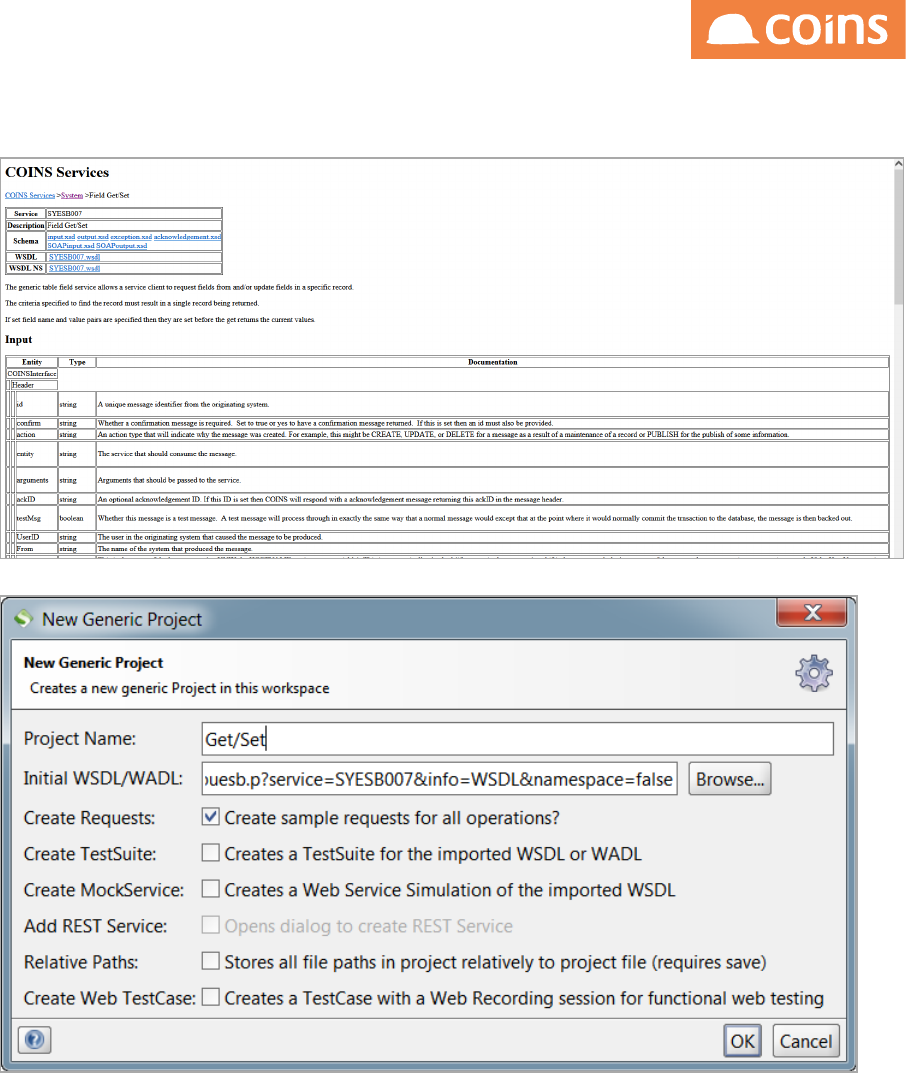Screen dimensions: 906x1073
Task: Open the exception.xsd schema link
Action: coord(131,237)
